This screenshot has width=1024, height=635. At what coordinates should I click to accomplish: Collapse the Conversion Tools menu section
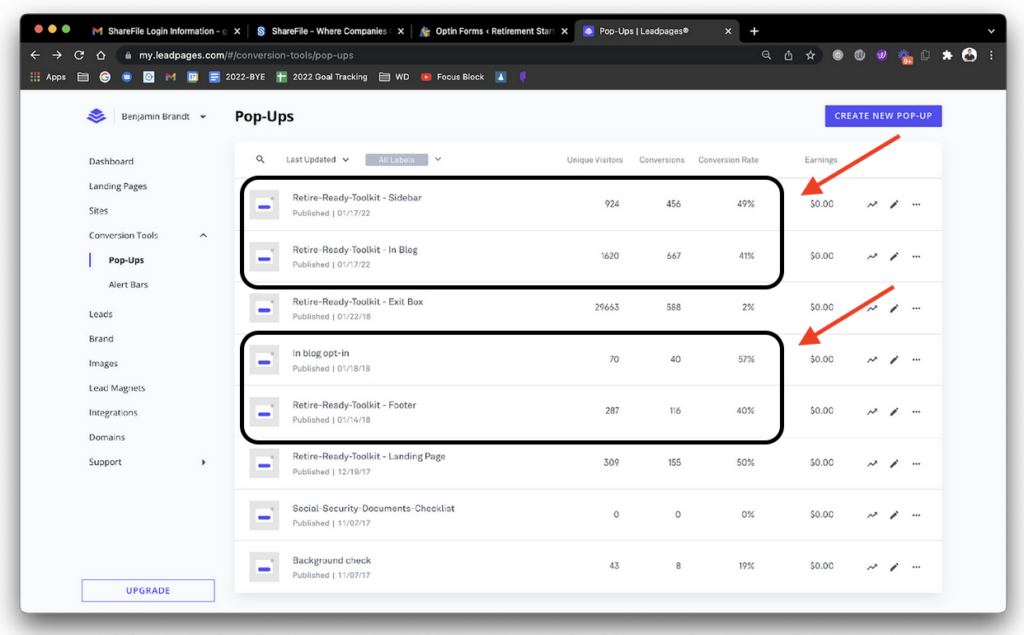coord(203,236)
